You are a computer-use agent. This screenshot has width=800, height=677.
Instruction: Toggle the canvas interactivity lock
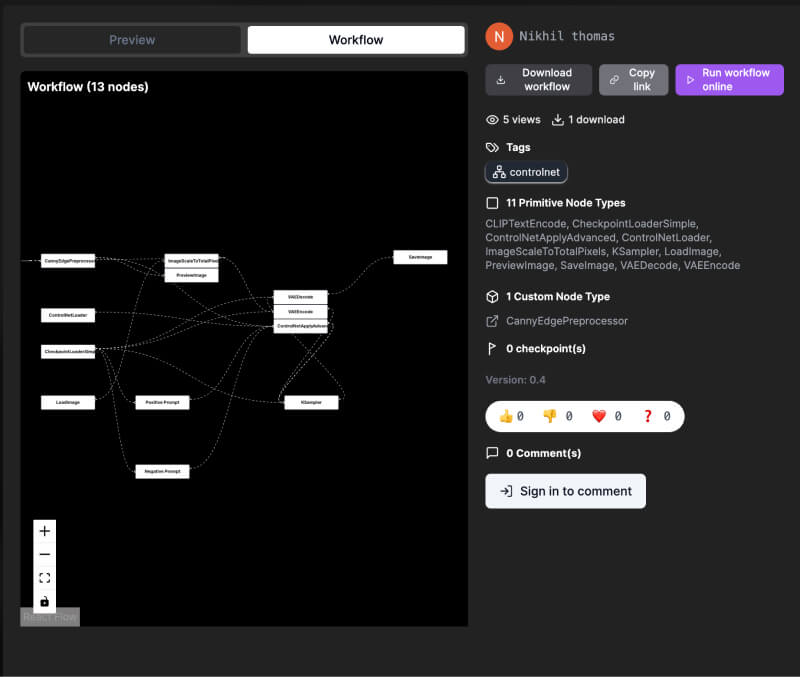coord(44,601)
